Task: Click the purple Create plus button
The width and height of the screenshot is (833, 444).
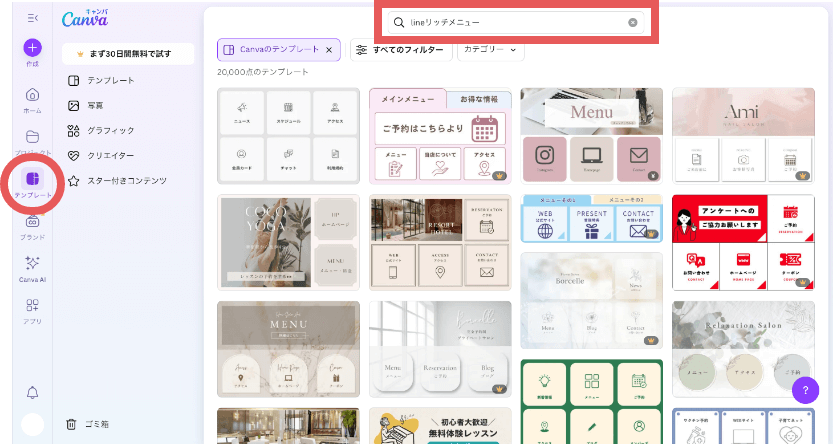Action: point(33,48)
